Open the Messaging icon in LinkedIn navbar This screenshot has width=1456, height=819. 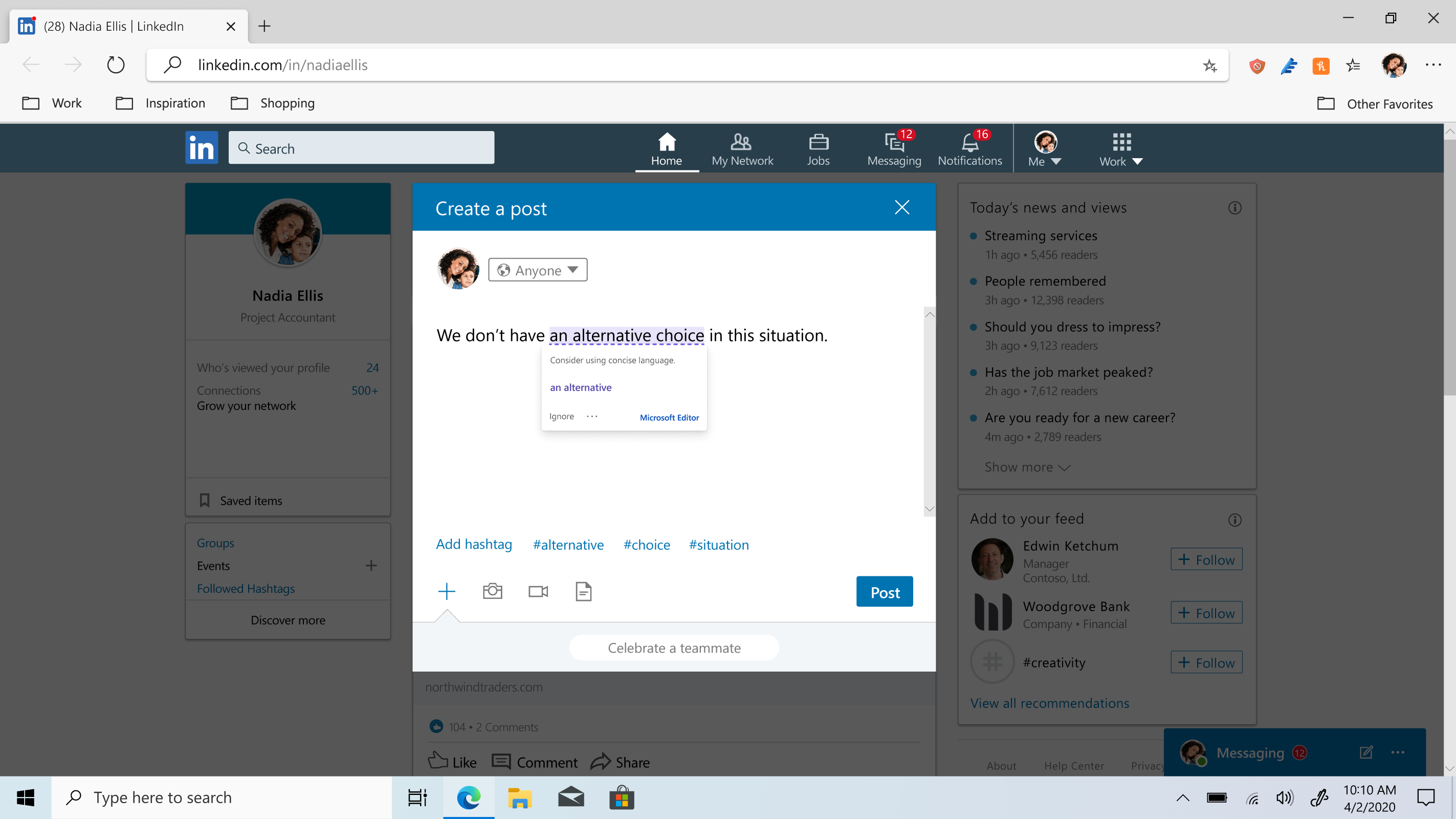coord(894,149)
